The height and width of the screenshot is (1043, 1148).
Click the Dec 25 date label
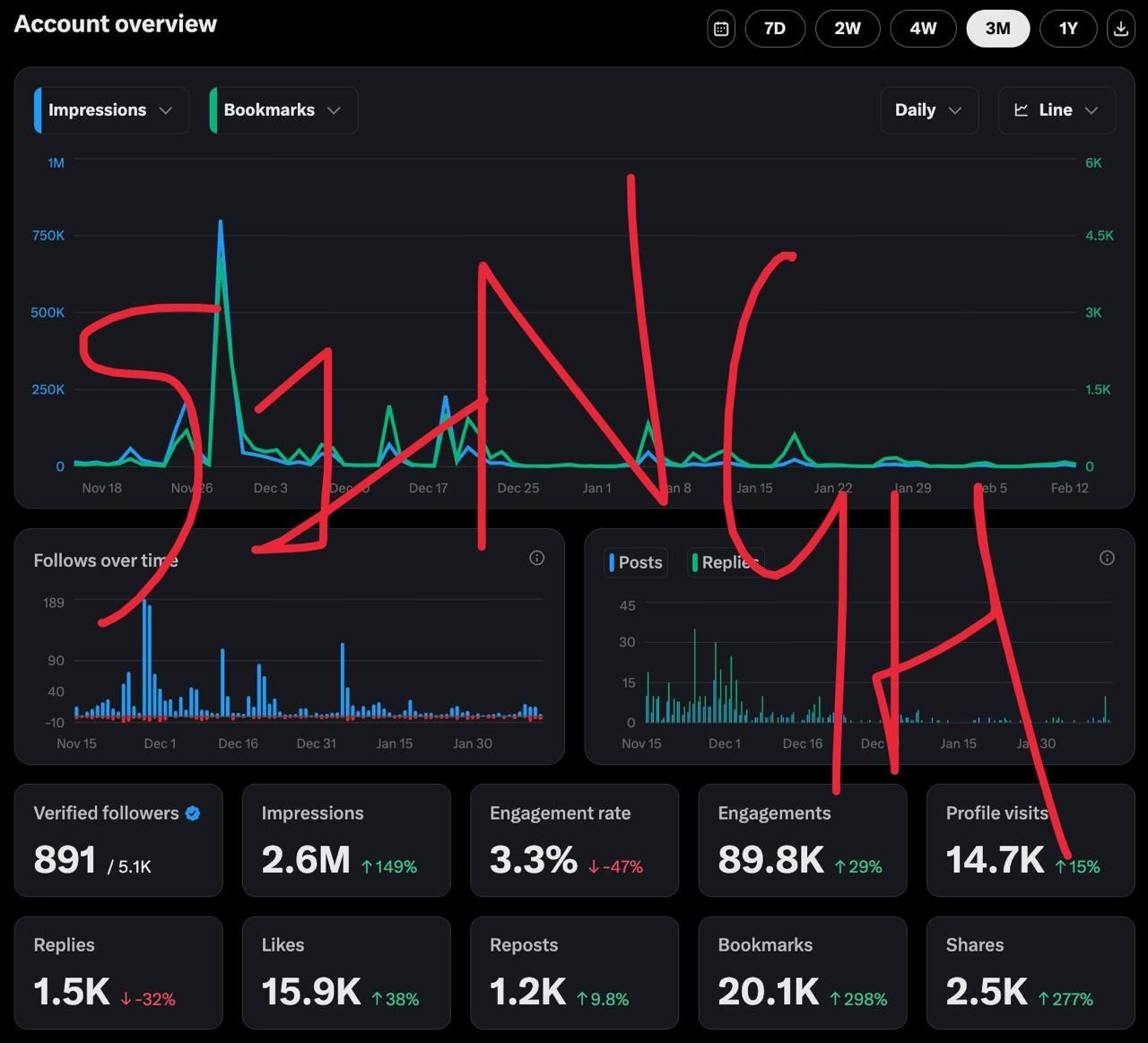[x=518, y=488]
